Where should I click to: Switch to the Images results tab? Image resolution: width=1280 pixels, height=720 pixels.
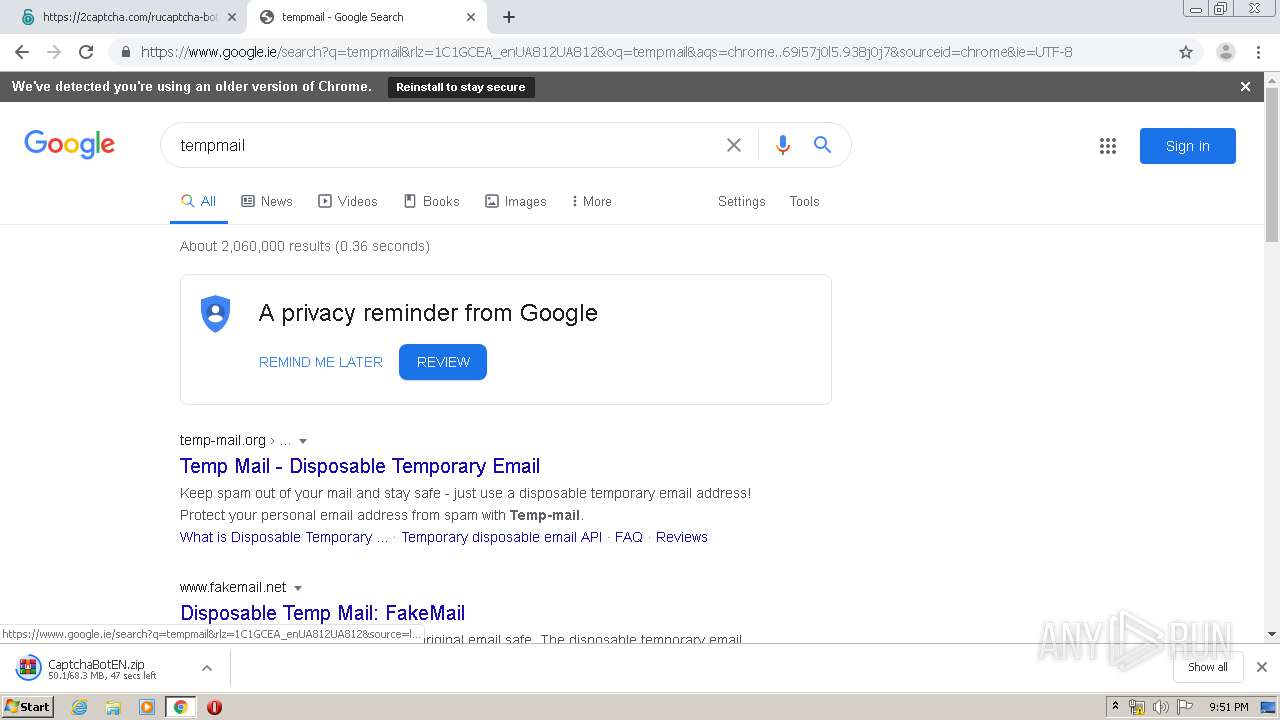tap(516, 201)
